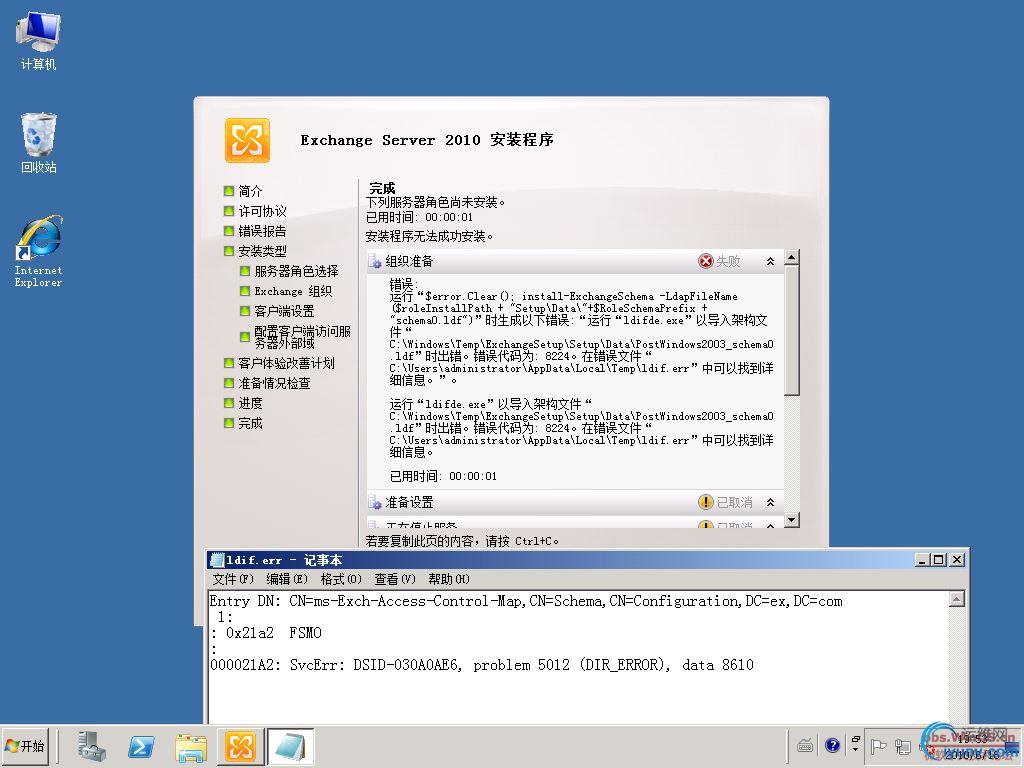Image resolution: width=1024 pixels, height=768 pixels.
Task: Open Windows Explorer from the taskbar
Action: tap(191, 747)
